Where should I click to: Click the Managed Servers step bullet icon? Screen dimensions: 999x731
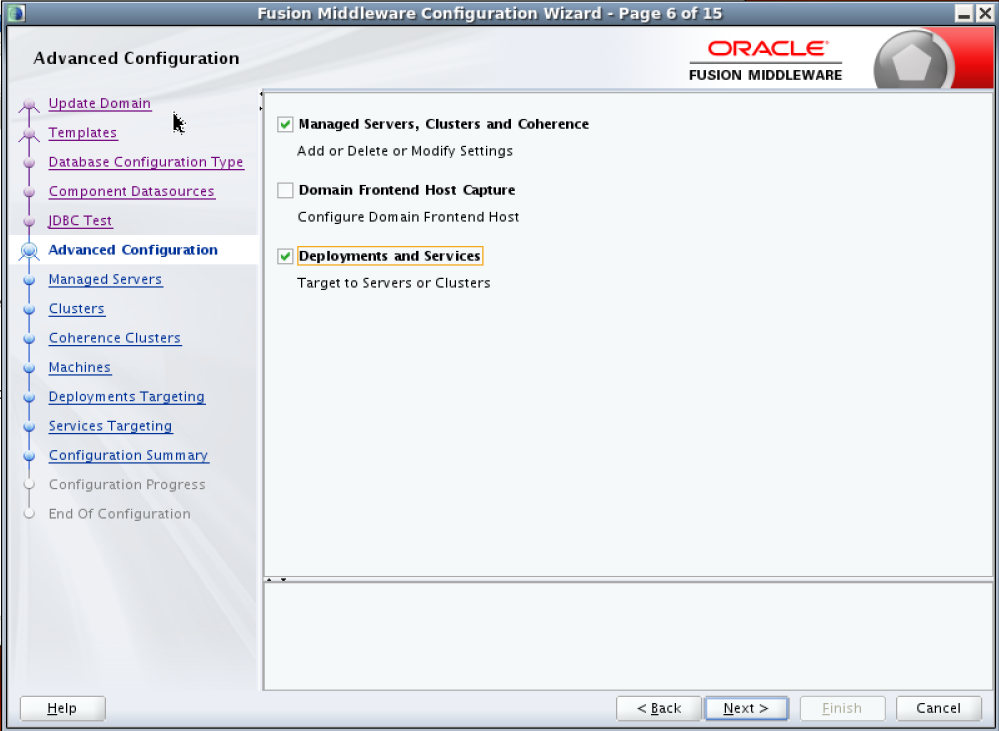29,280
